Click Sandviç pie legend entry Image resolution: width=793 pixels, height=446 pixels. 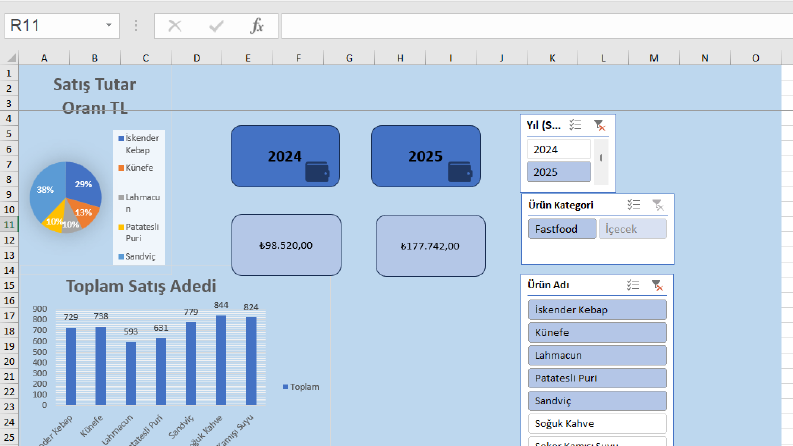[x=137, y=256]
